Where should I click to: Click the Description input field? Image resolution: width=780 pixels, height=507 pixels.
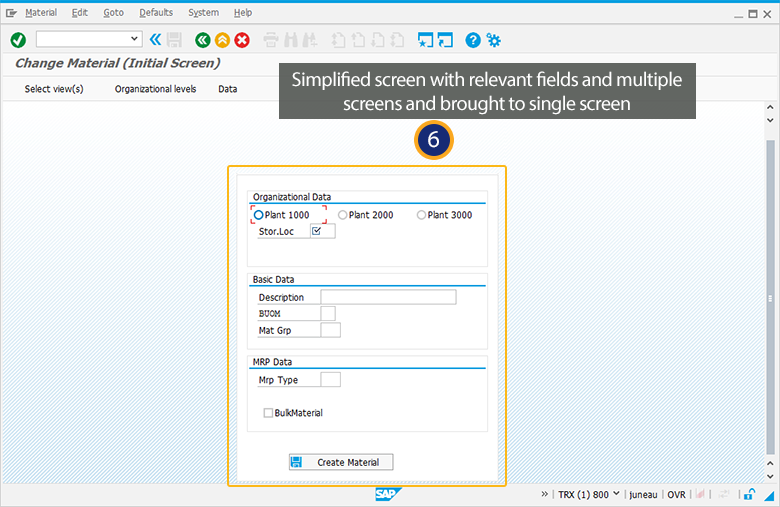click(389, 297)
